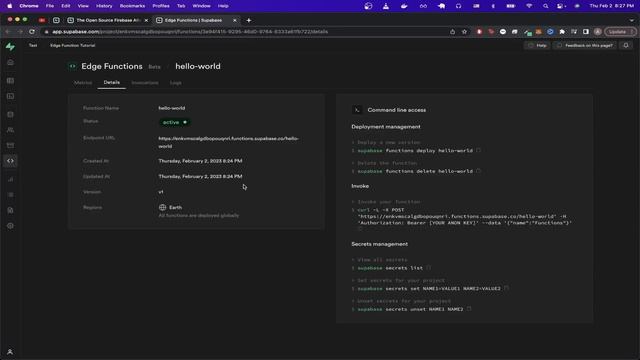Screen dimensions: 640x360
Task: Open the notifications bell icon
Action: click(626, 45)
